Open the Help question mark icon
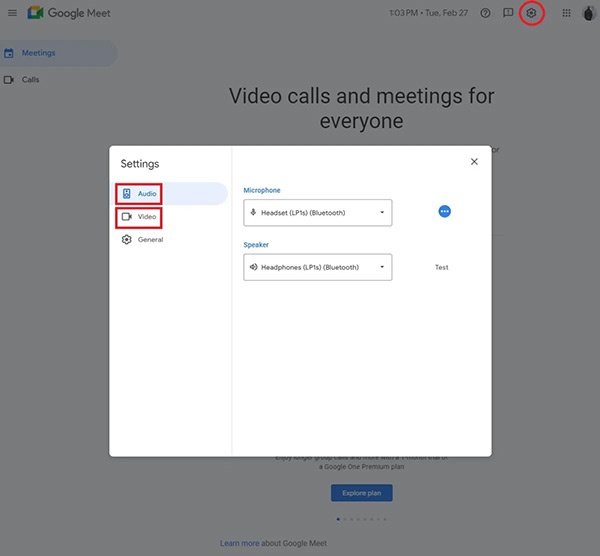The width and height of the screenshot is (600, 556). click(485, 13)
